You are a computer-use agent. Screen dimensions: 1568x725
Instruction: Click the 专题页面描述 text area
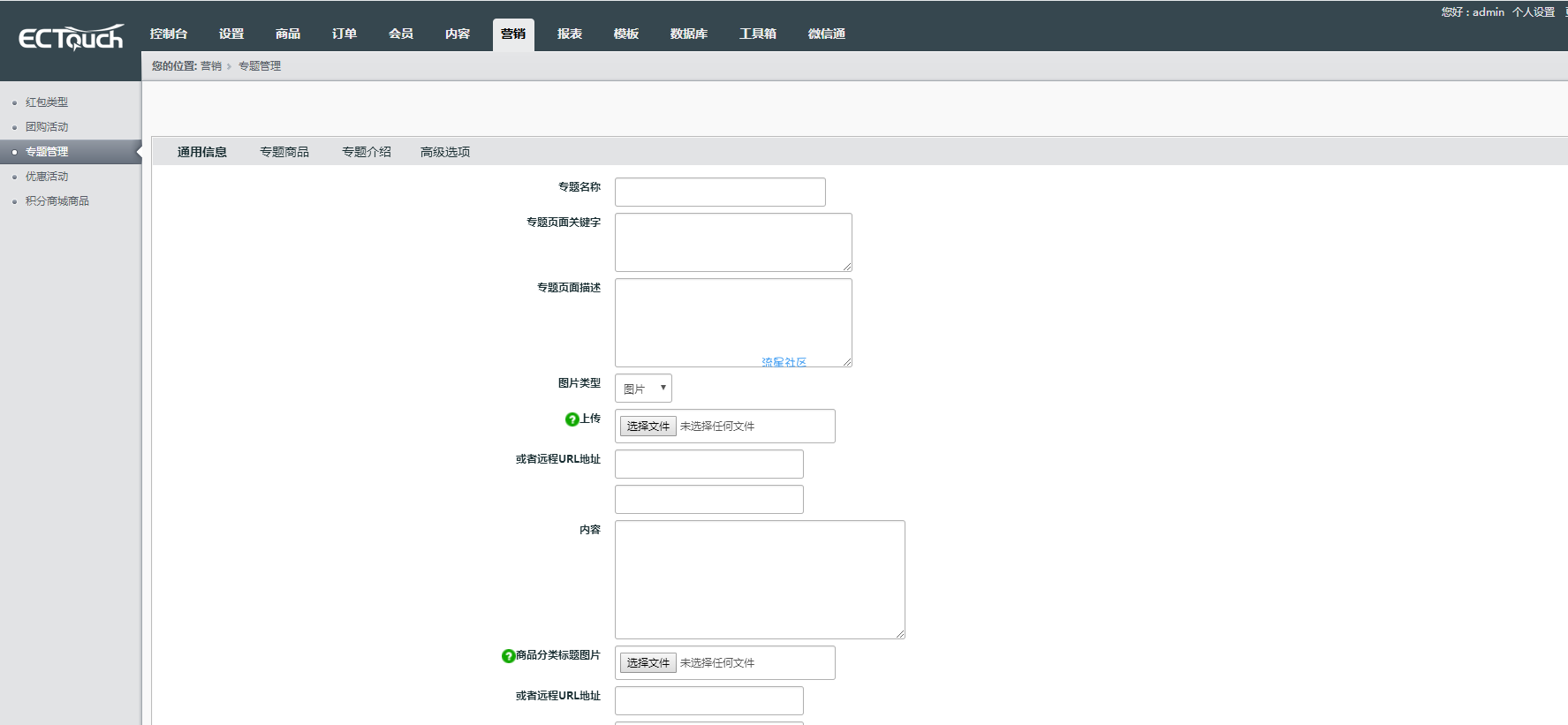pos(733,322)
